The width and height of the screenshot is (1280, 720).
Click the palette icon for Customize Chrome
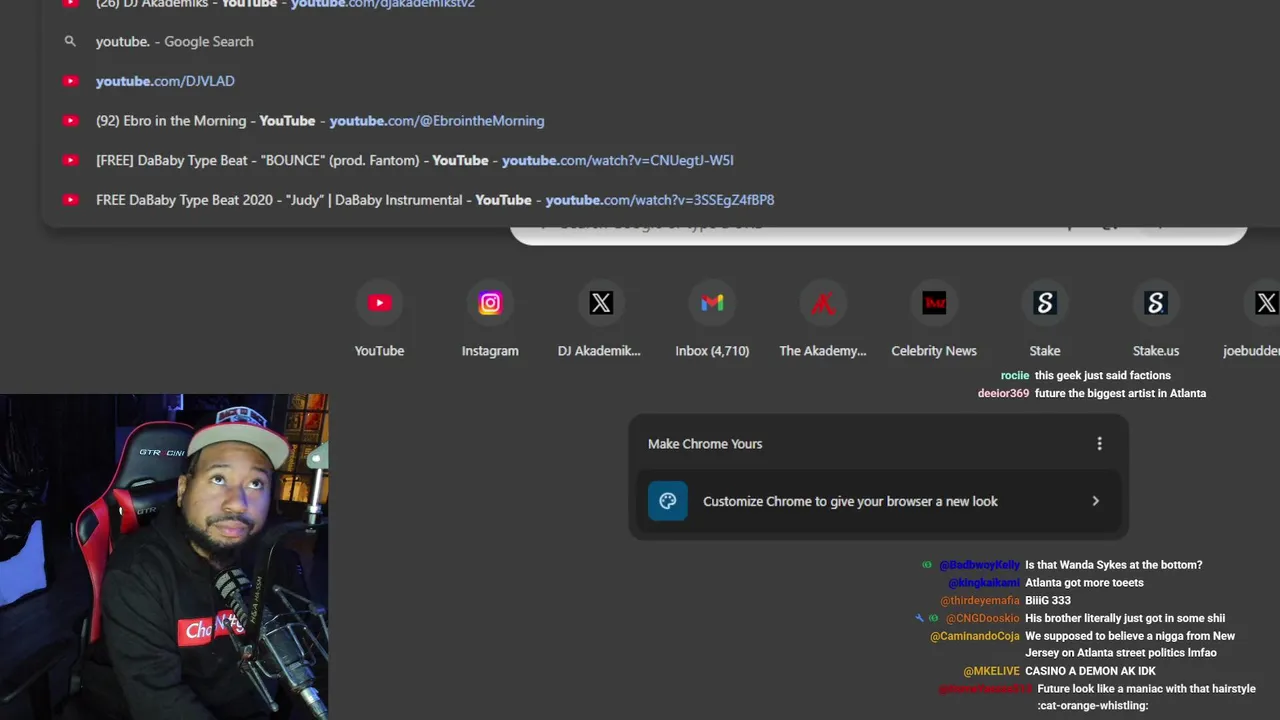[x=668, y=501]
